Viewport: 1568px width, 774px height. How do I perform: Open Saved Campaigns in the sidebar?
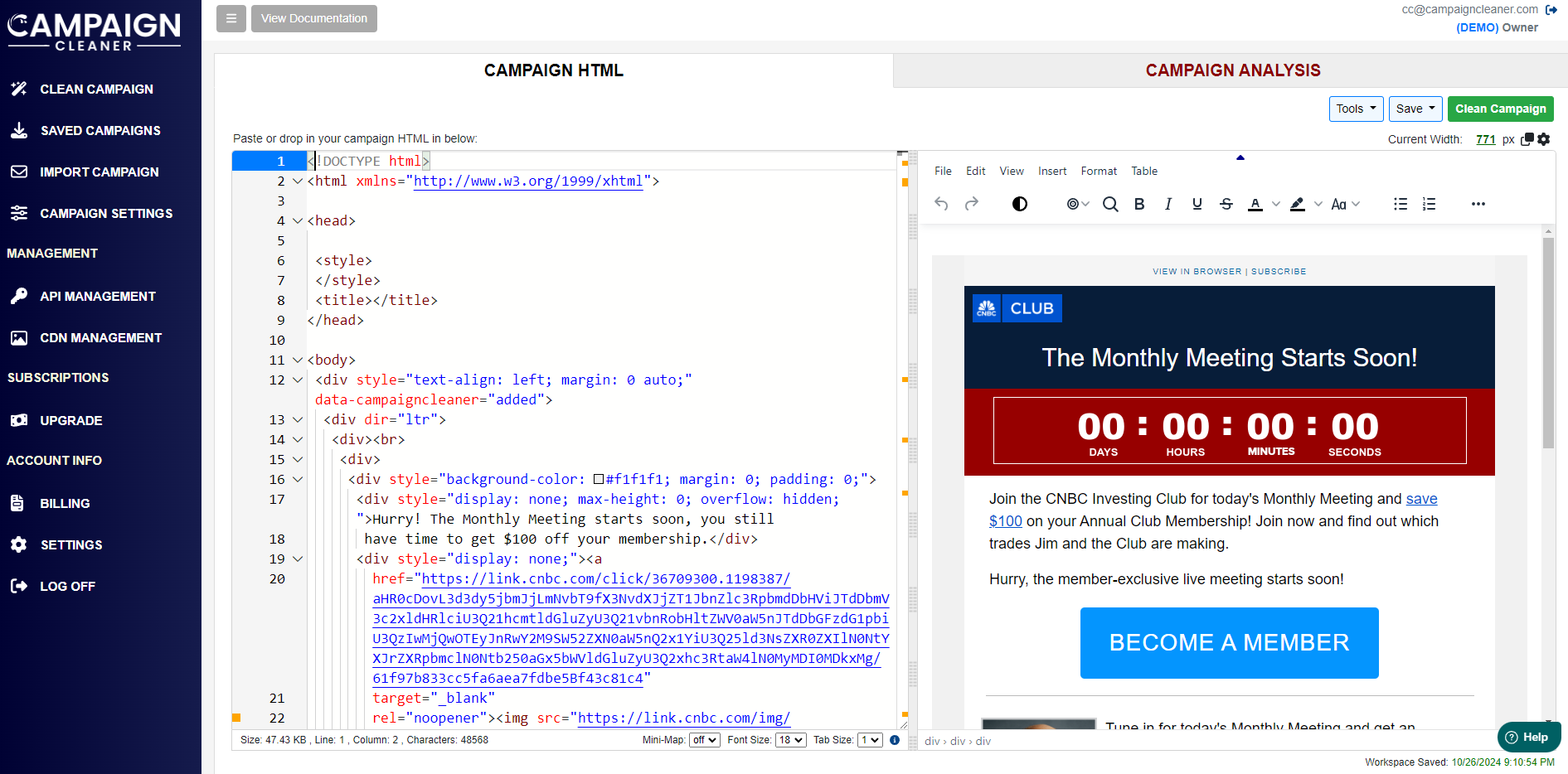[x=100, y=130]
